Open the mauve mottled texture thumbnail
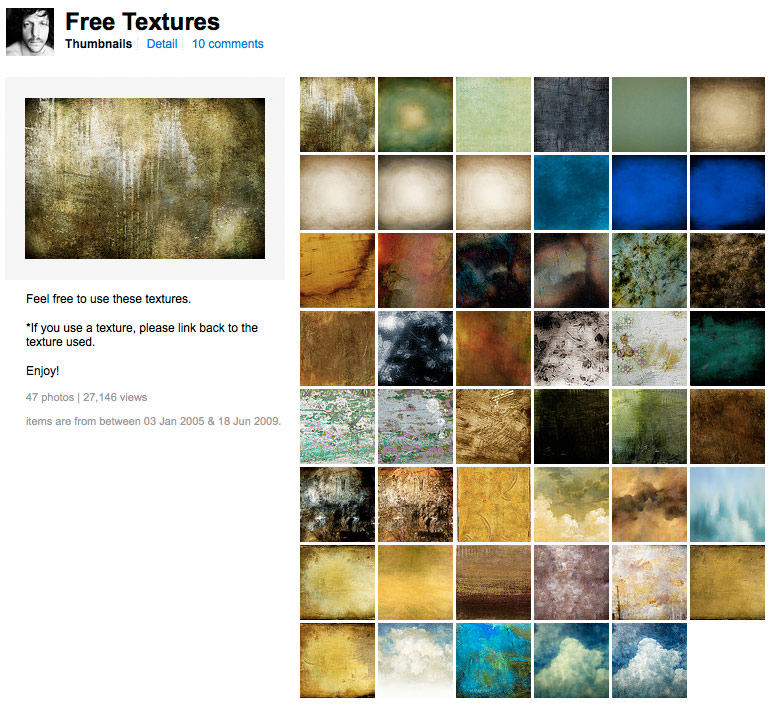782x715 pixels. [572, 582]
